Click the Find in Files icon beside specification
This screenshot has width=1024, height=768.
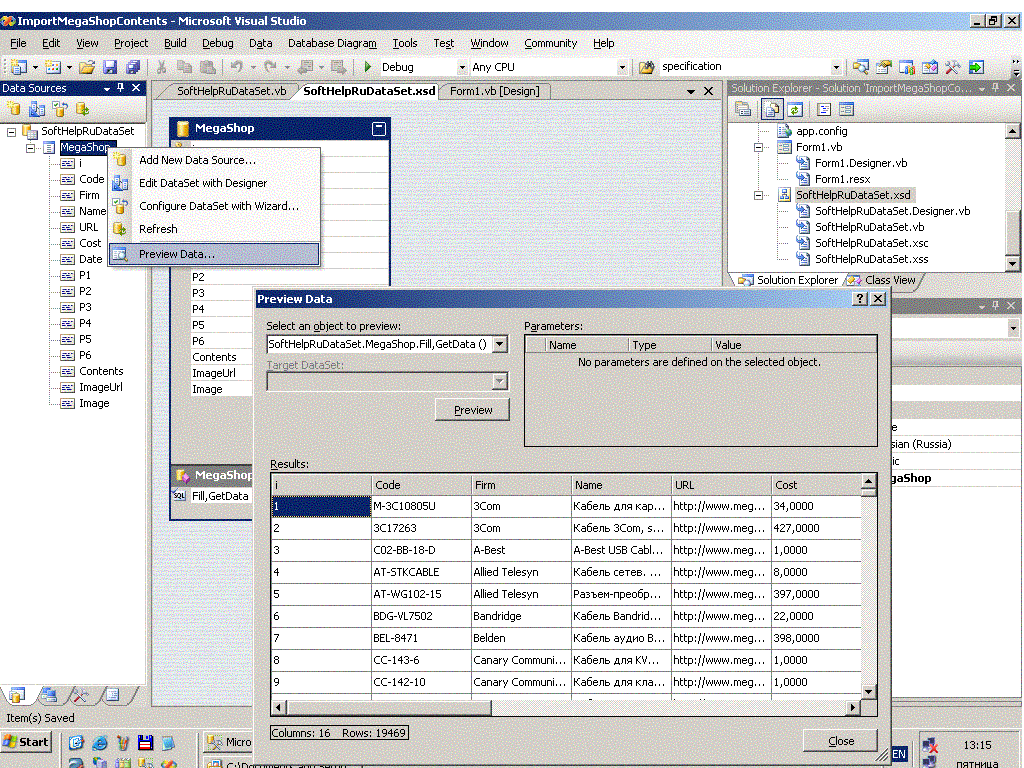click(x=647, y=67)
